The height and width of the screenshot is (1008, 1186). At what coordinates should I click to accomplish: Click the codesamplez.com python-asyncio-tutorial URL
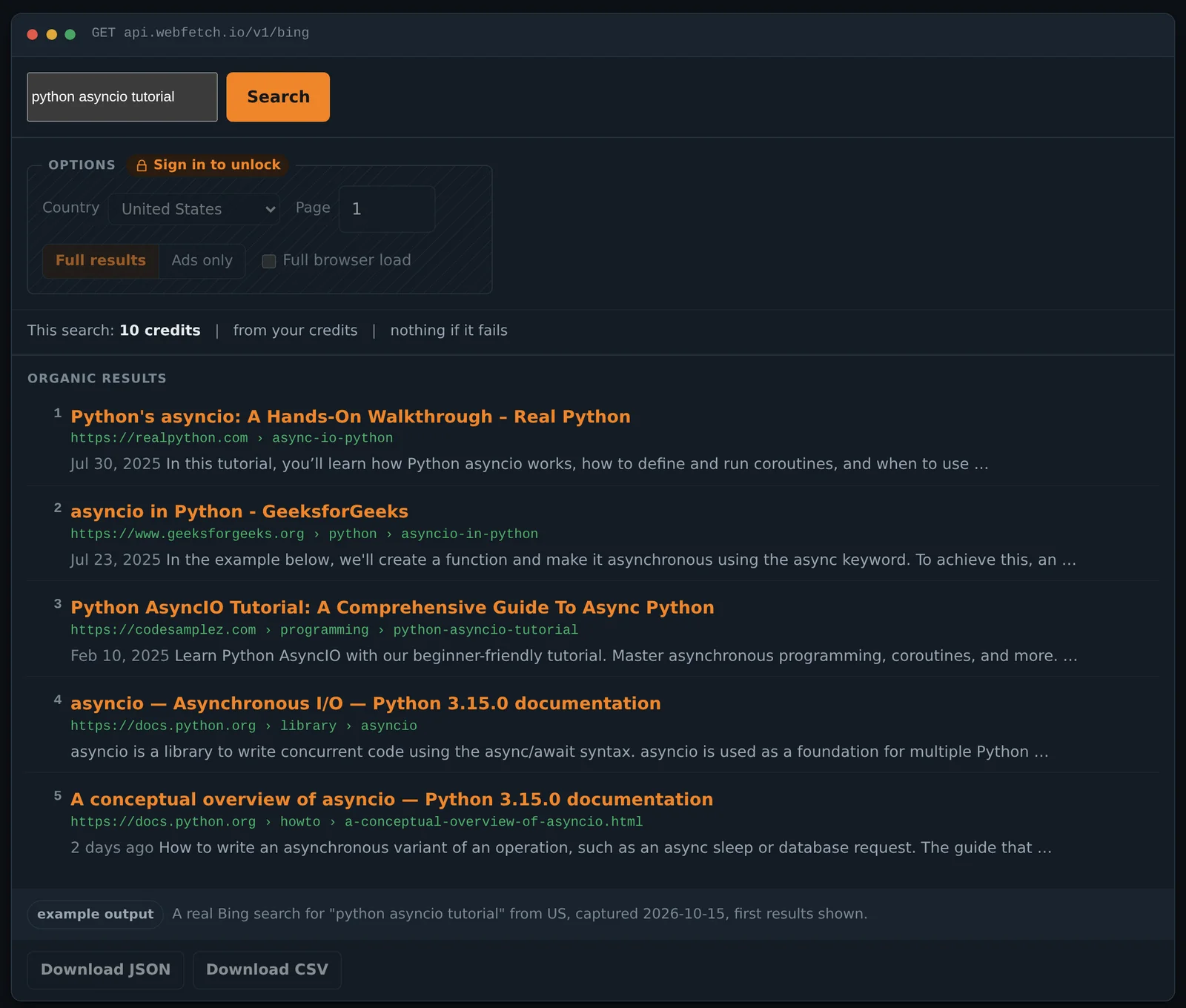coord(325,630)
